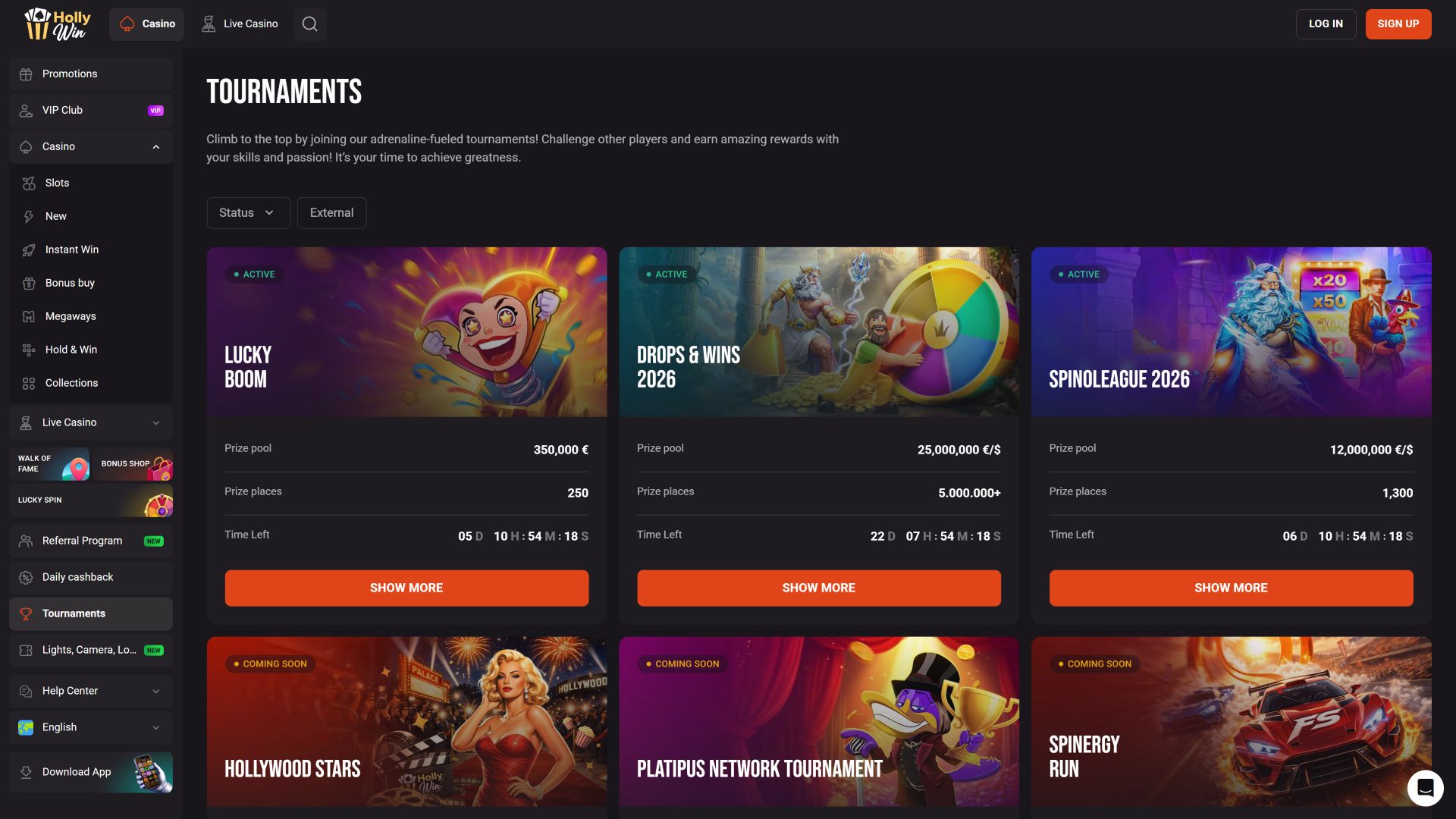Click the Daily cashback icon
This screenshot has width=1456, height=819.
[x=26, y=577]
